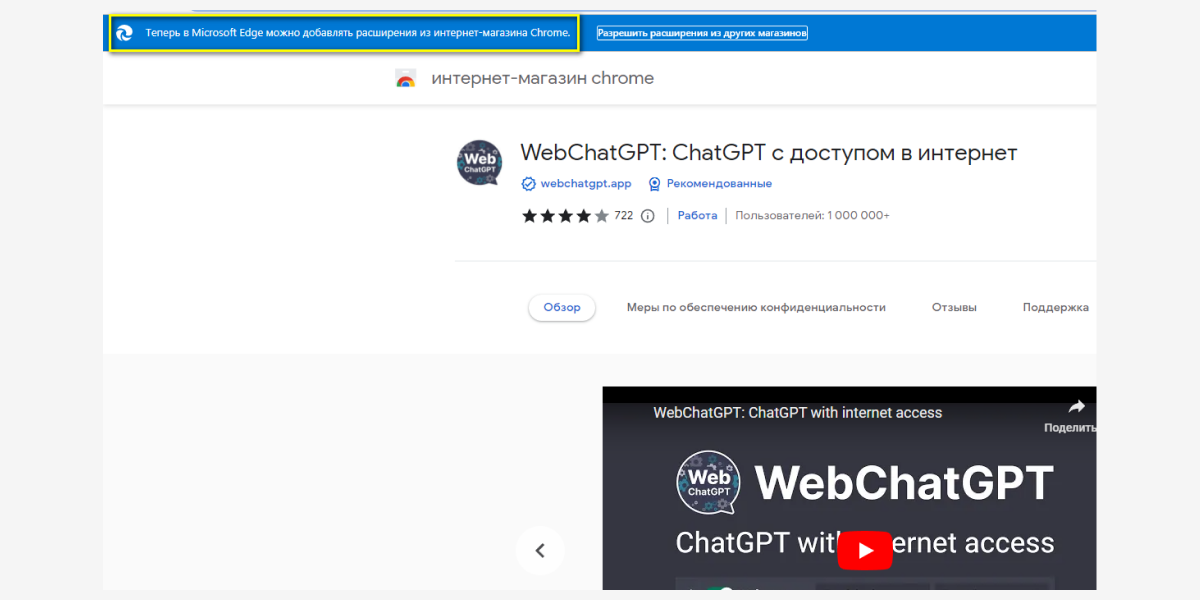This screenshot has height=600, width=1200.
Task: Click 'Разрешить расширения из других магазинов' button
Action: click(702, 33)
